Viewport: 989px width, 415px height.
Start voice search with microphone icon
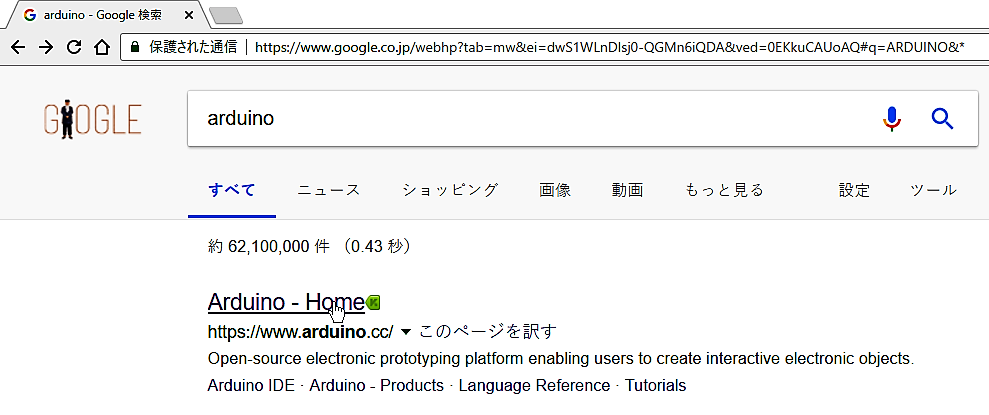(x=891, y=118)
